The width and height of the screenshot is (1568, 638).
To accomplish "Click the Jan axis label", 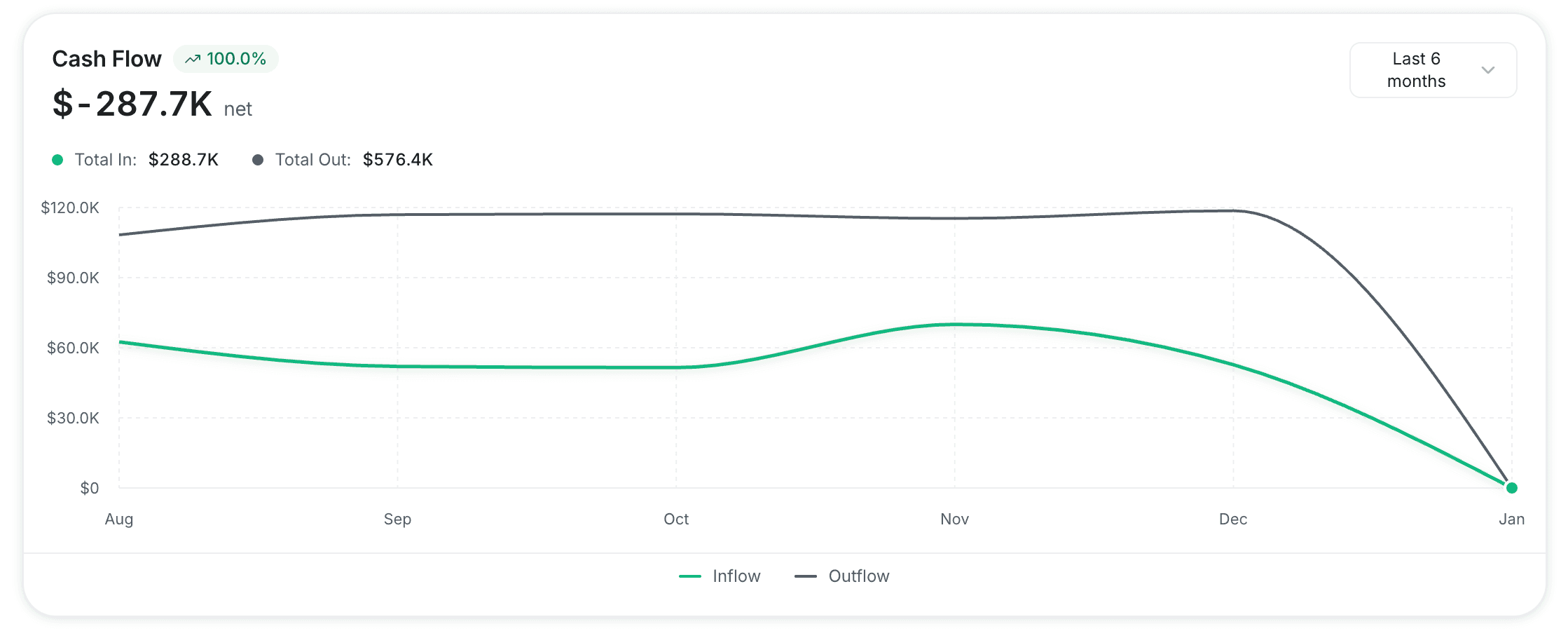I will pos(1511,520).
